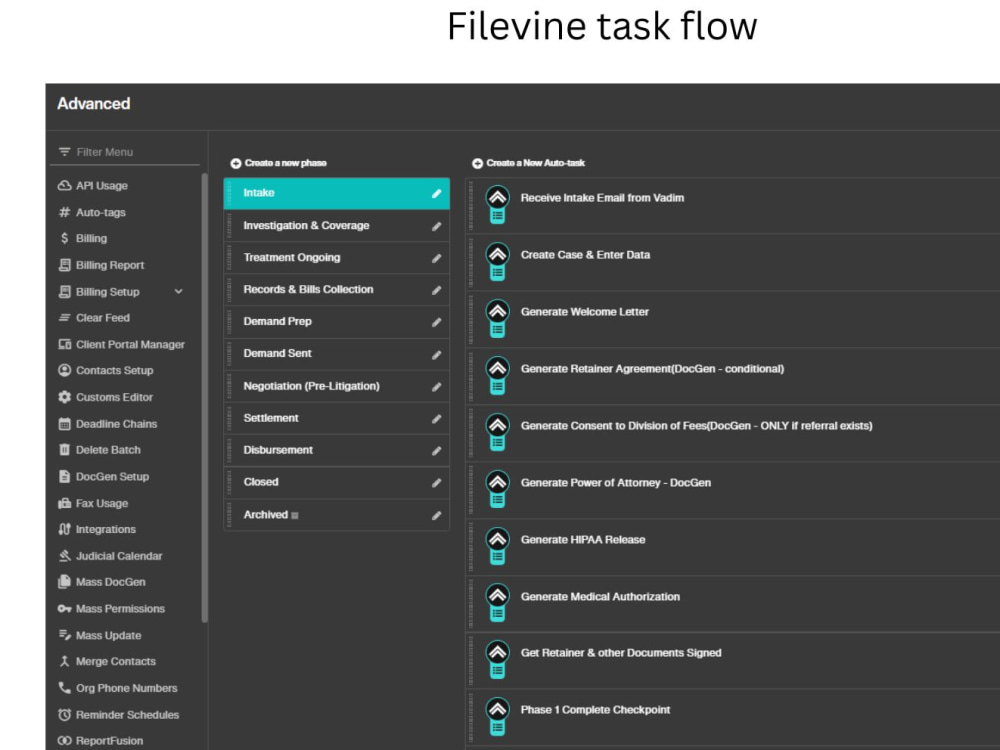Edit Demand Sent phase pencil icon

[436, 355]
